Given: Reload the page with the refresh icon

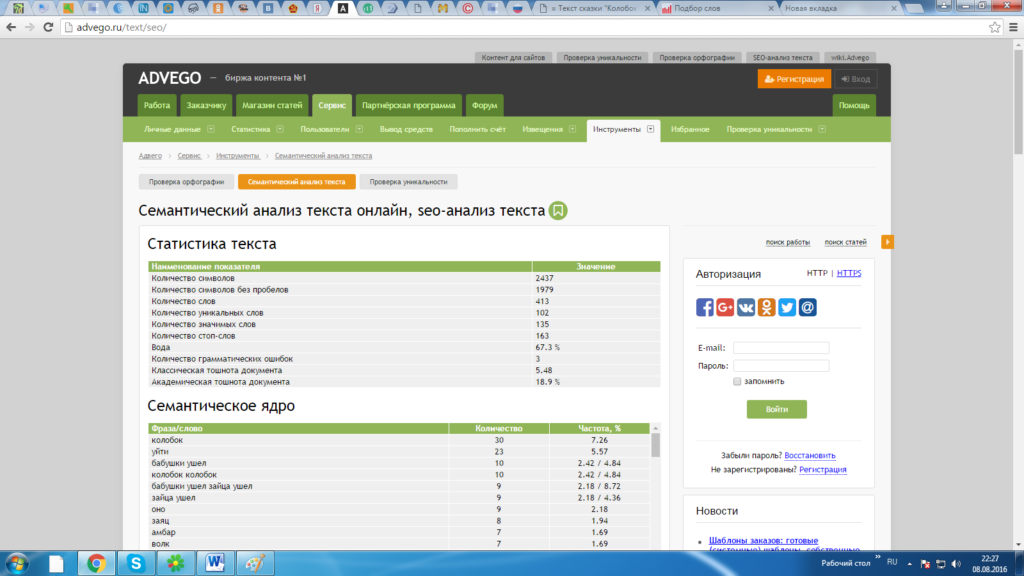Looking at the screenshot, I should pyautogui.click(x=48, y=27).
